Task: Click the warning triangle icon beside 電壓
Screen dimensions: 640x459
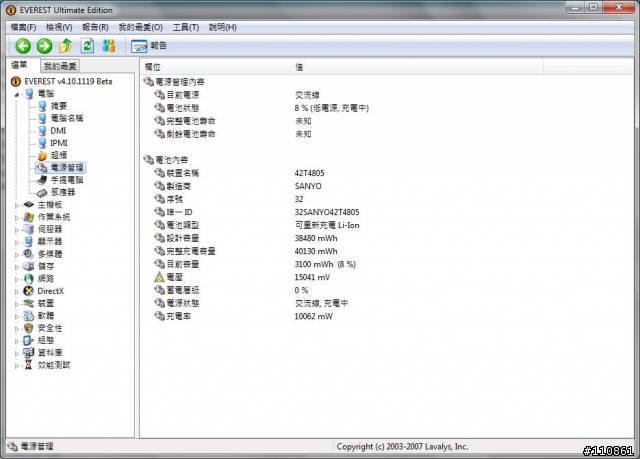Action: 159,277
